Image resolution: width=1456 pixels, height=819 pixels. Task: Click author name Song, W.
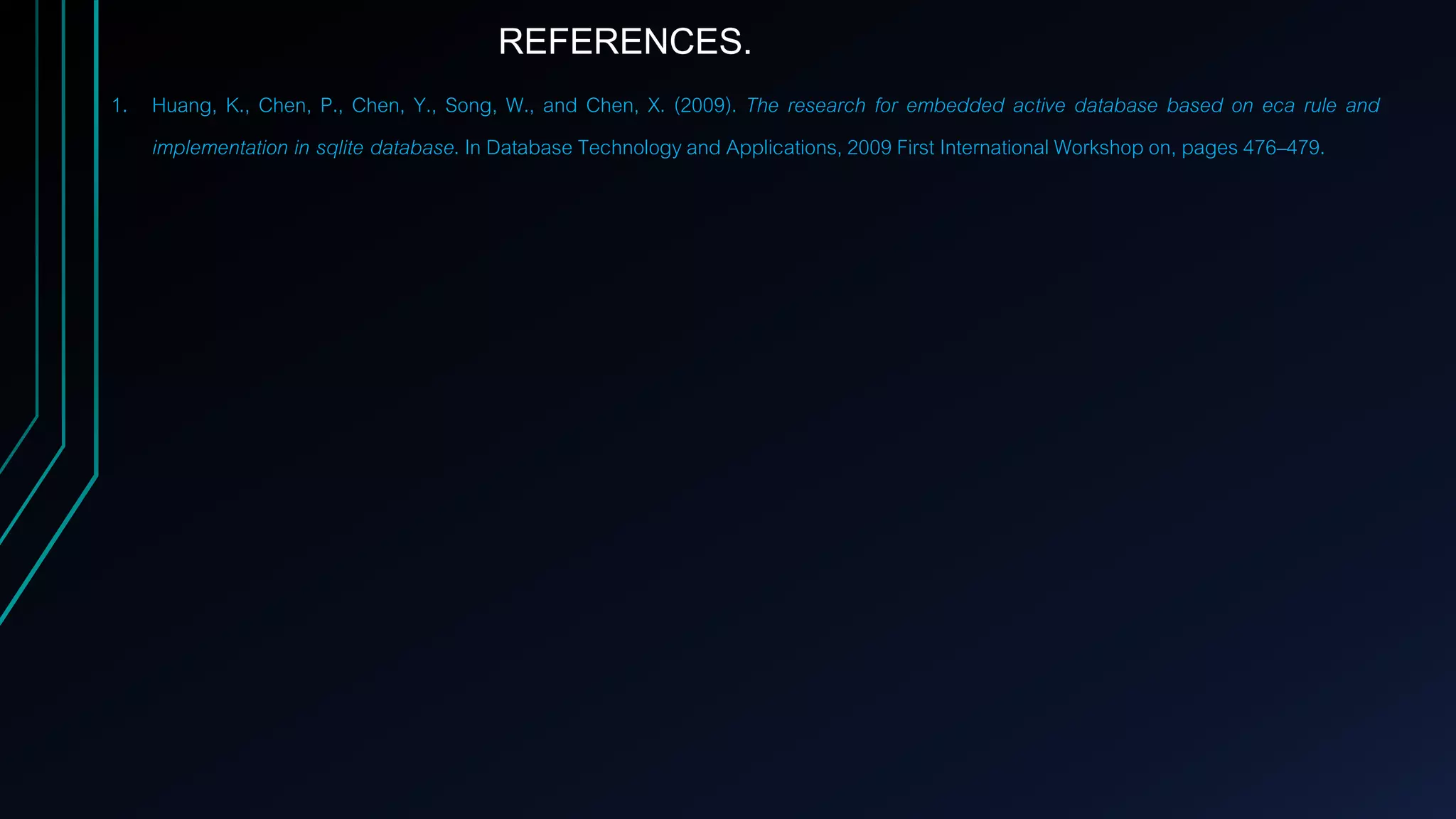488,106
